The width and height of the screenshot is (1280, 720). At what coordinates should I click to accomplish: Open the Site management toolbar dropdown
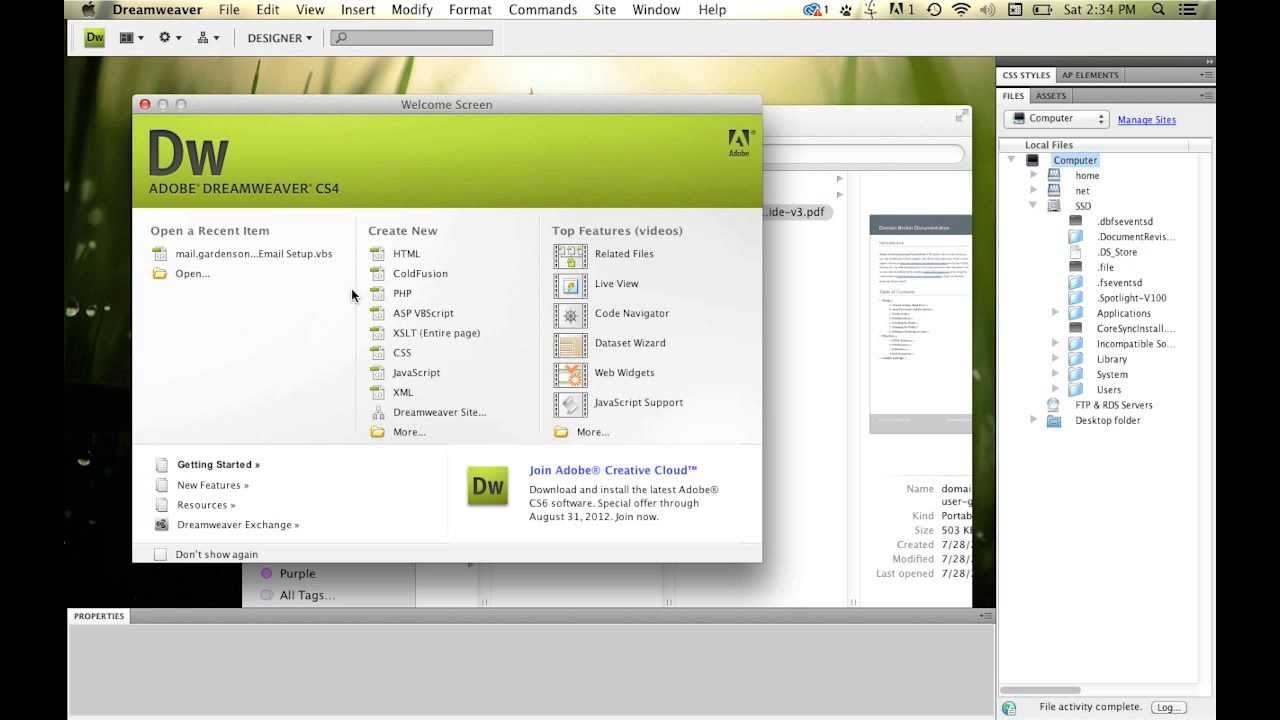click(x=208, y=38)
